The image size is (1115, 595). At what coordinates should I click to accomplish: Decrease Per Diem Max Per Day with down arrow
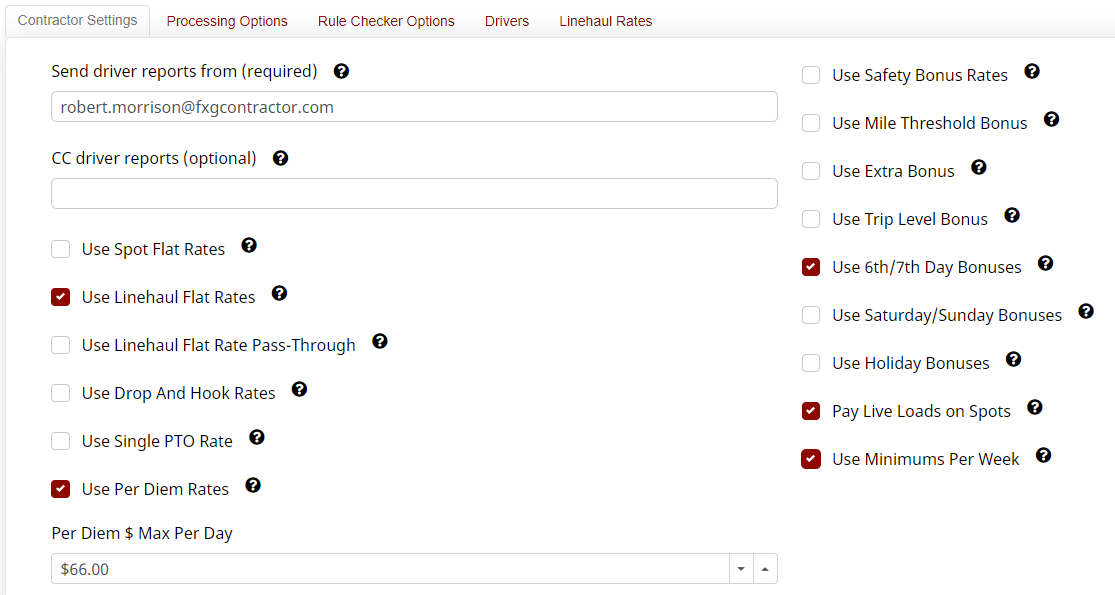(x=741, y=569)
